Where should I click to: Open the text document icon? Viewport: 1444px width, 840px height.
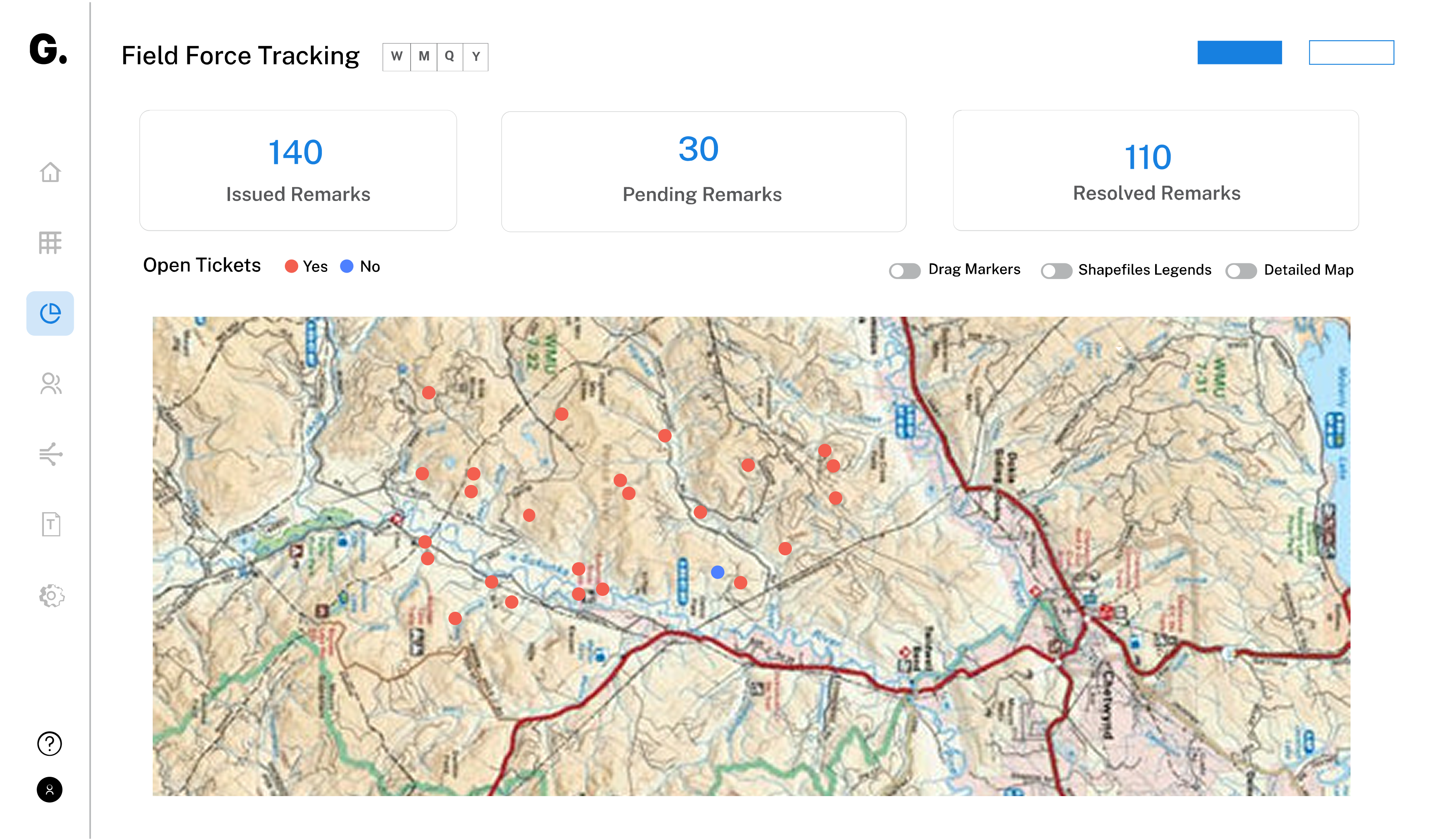(x=51, y=524)
